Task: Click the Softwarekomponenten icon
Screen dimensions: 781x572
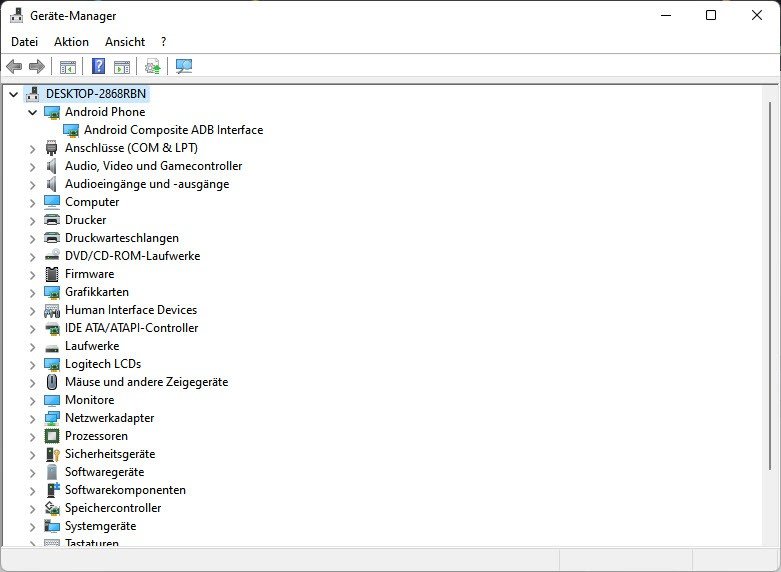Action: [53, 490]
